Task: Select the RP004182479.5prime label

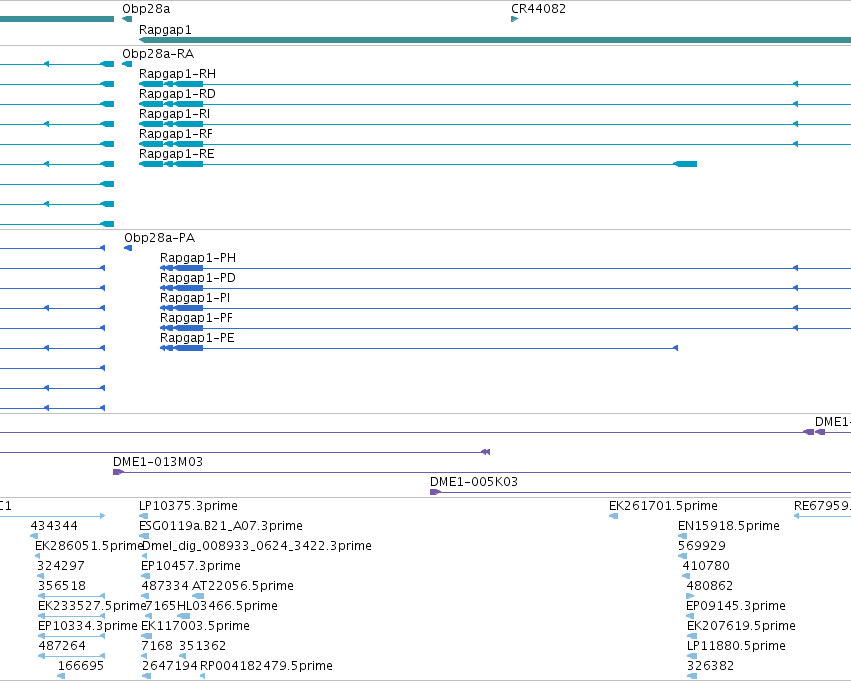Action: tap(266, 666)
